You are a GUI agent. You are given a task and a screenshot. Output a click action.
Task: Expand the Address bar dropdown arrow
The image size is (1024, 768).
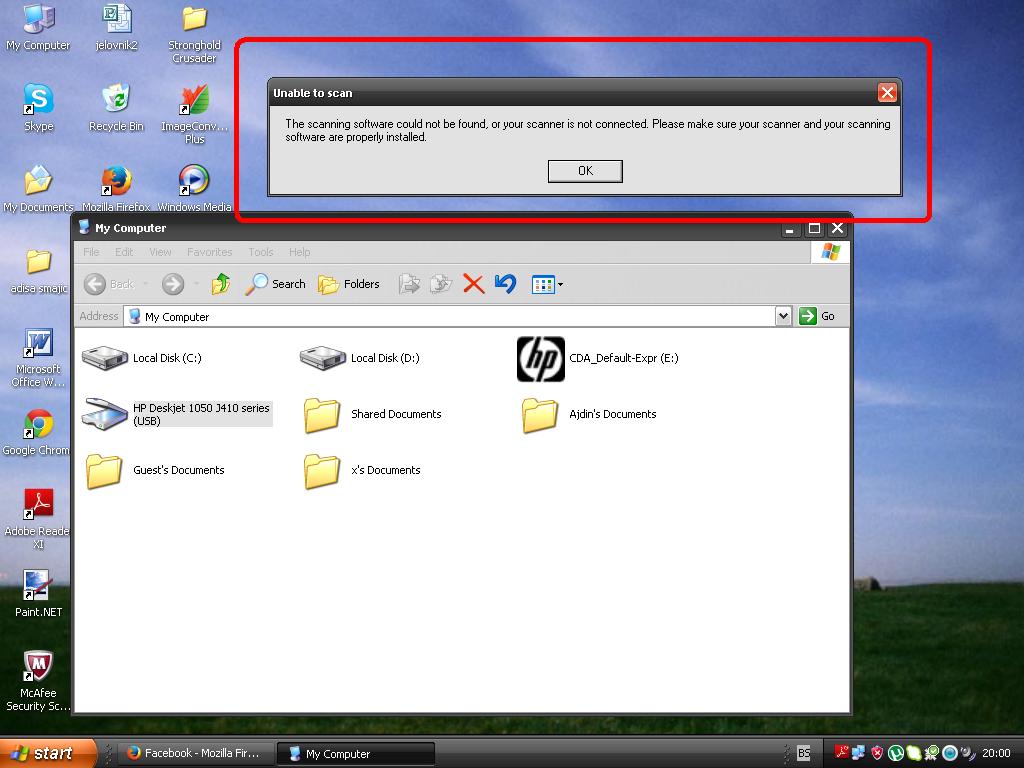point(783,316)
